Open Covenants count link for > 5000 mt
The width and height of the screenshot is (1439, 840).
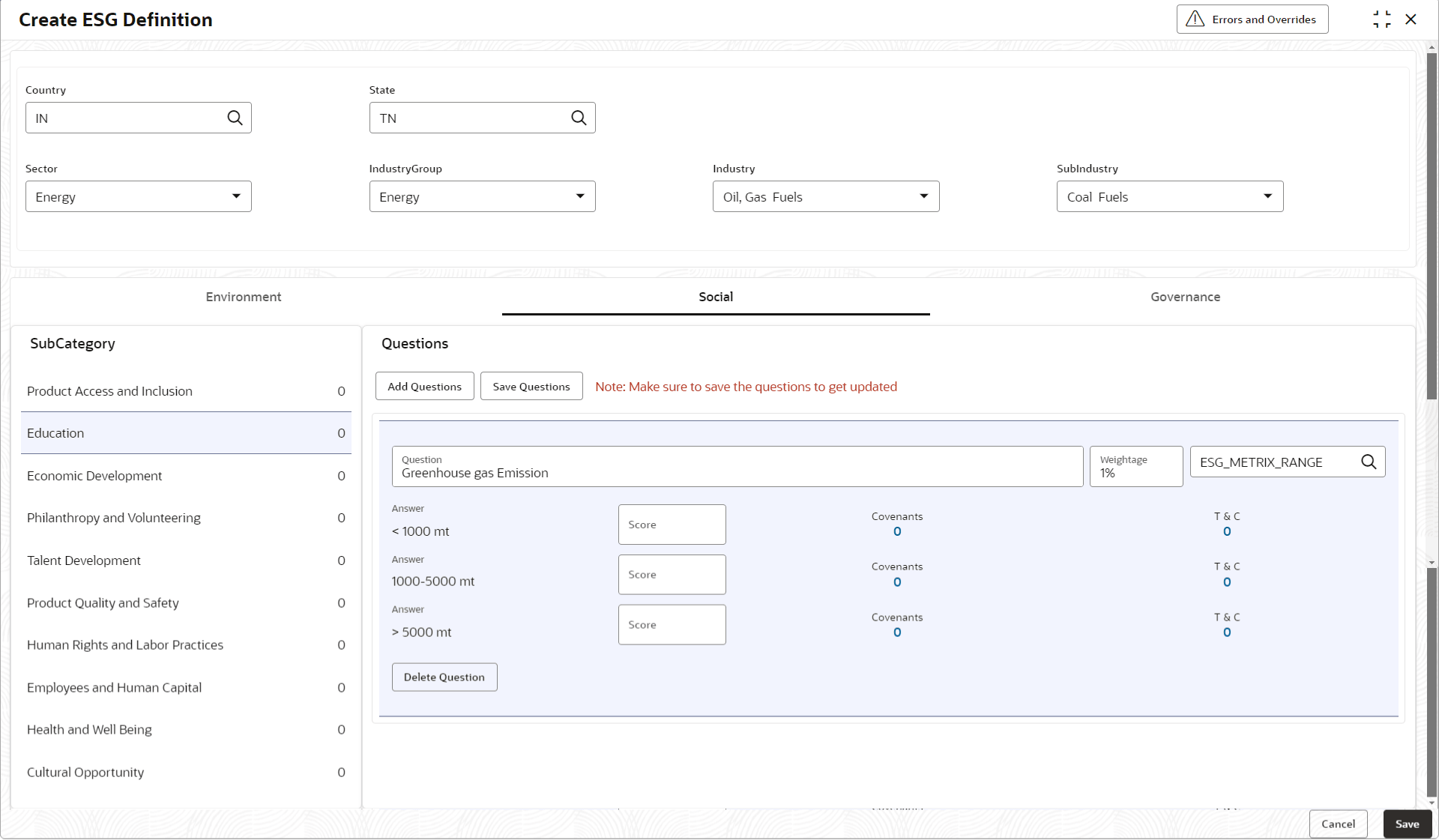click(897, 632)
